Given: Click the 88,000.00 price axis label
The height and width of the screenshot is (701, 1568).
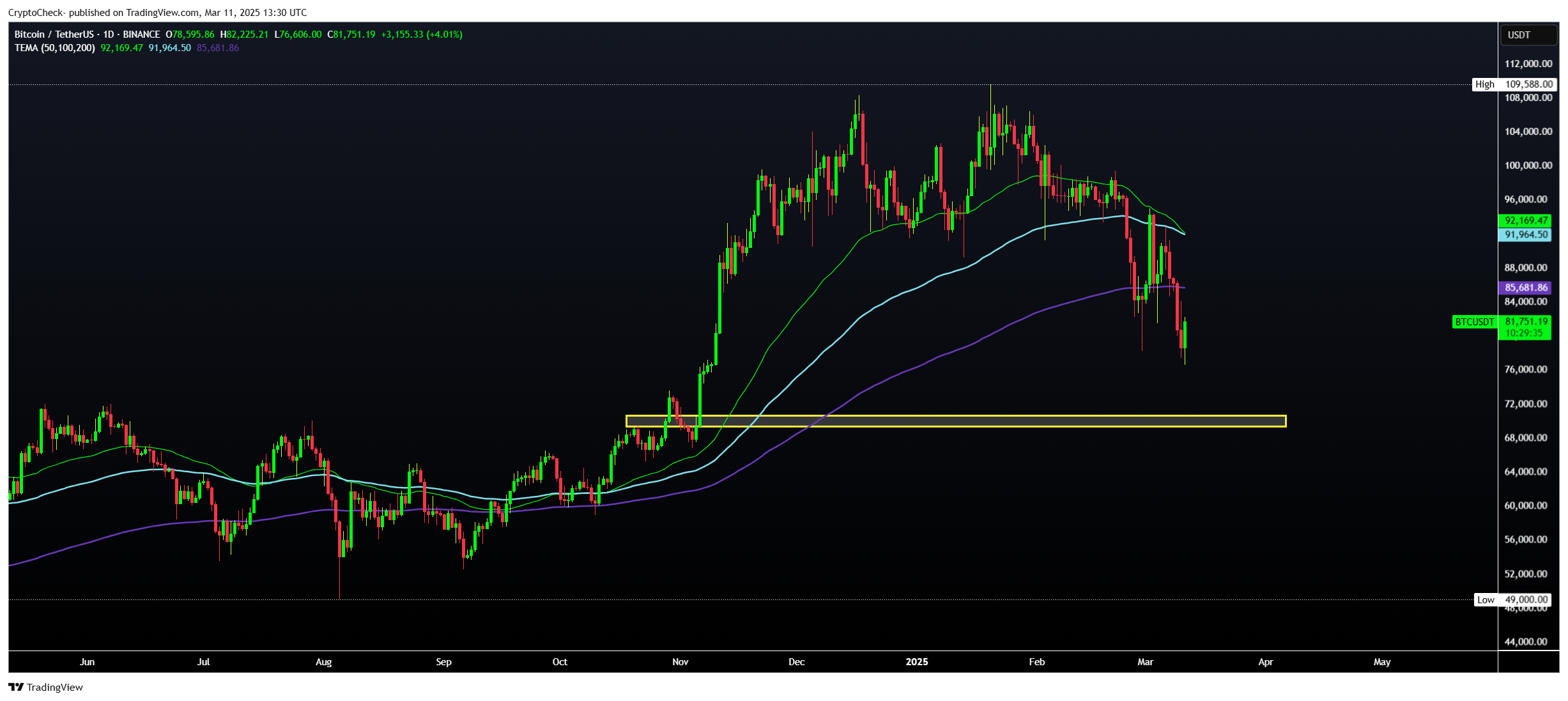Looking at the screenshot, I should pyautogui.click(x=1526, y=268).
